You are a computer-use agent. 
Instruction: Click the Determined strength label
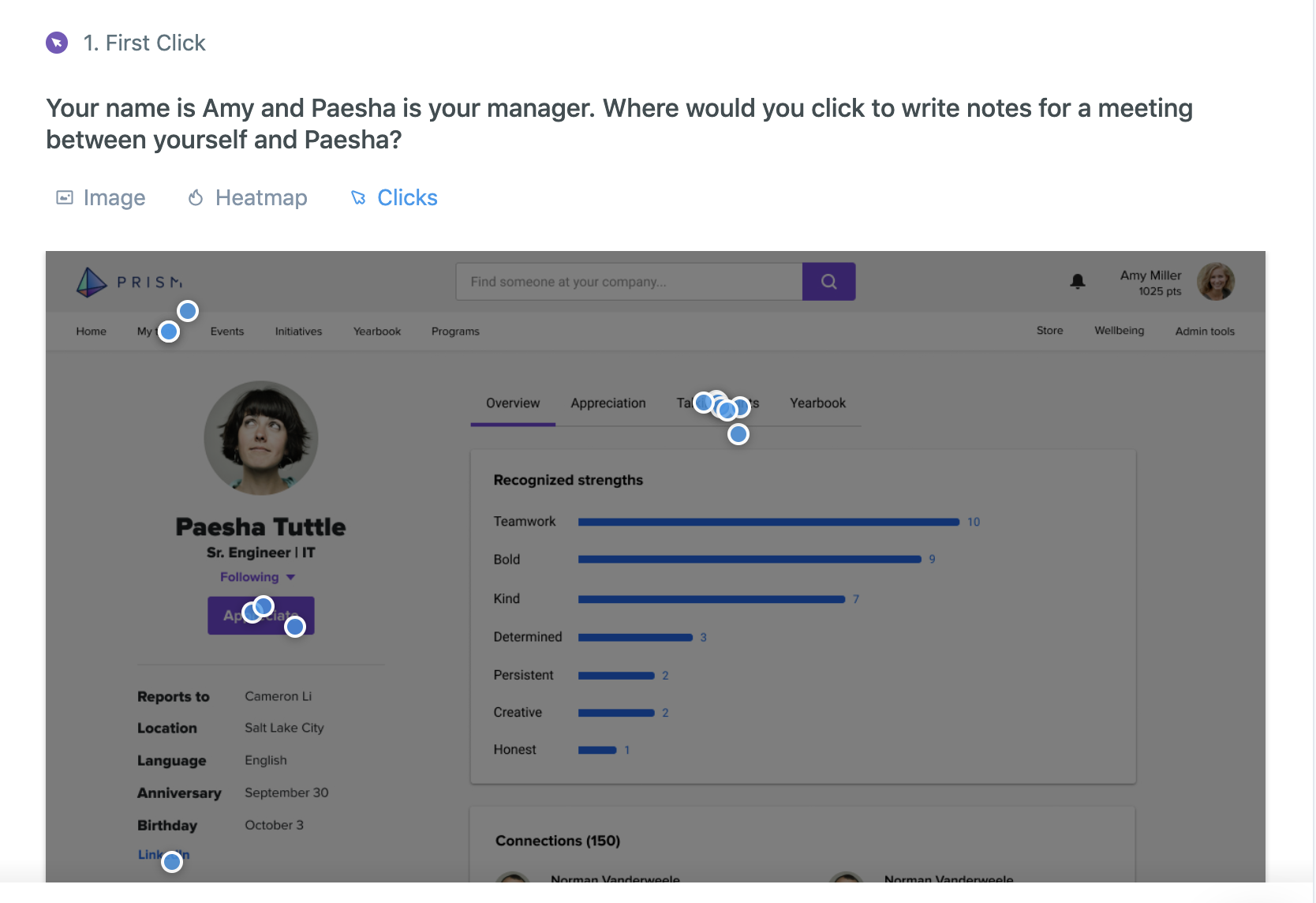pyautogui.click(x=528, y=637)
